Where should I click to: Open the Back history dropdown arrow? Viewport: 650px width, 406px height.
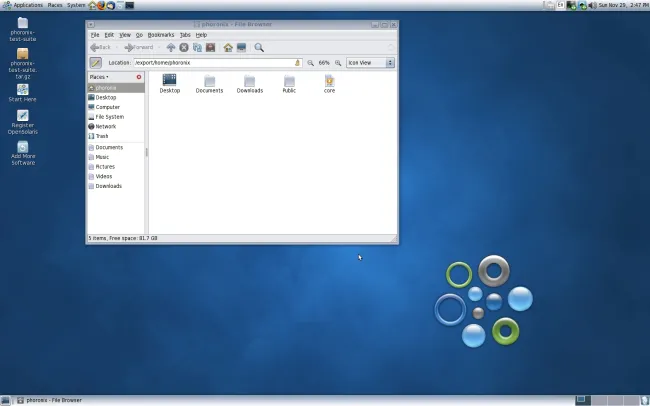pyautogui.click(x=116, y=47)
